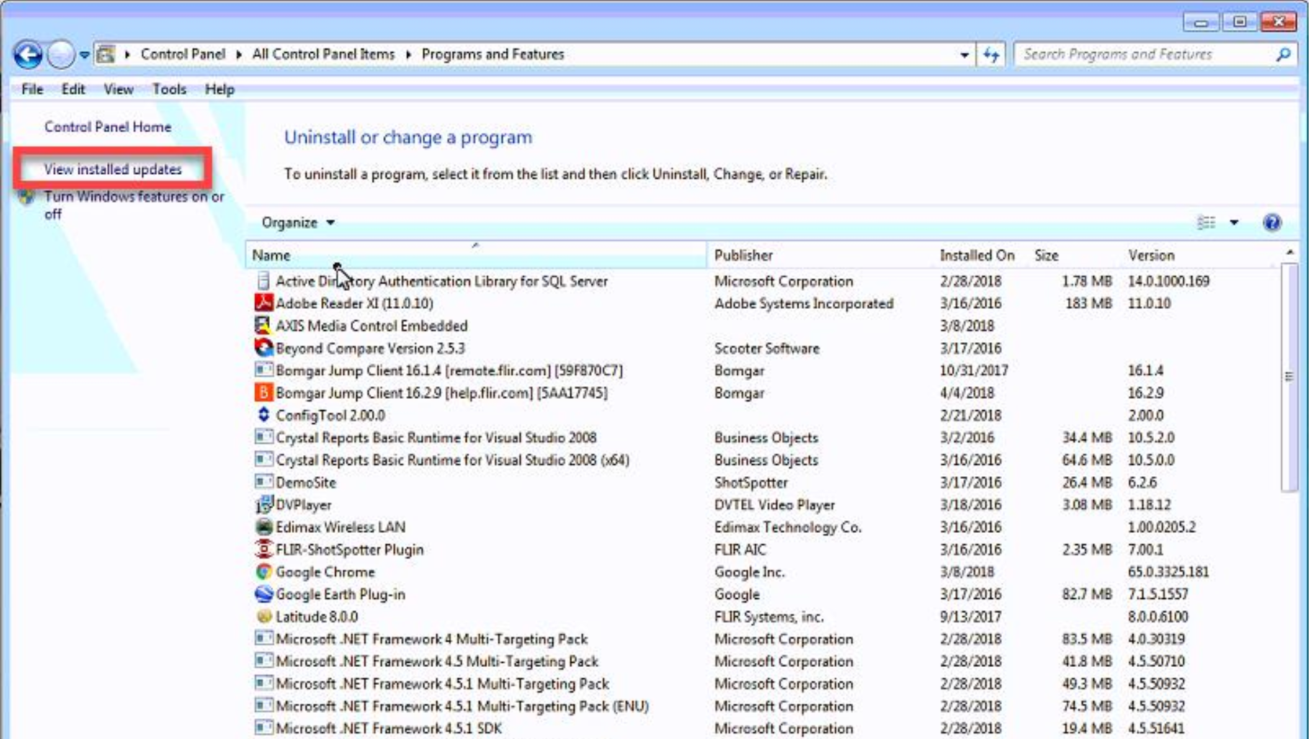Click the View installed updates link

click(x=113, y=170)
